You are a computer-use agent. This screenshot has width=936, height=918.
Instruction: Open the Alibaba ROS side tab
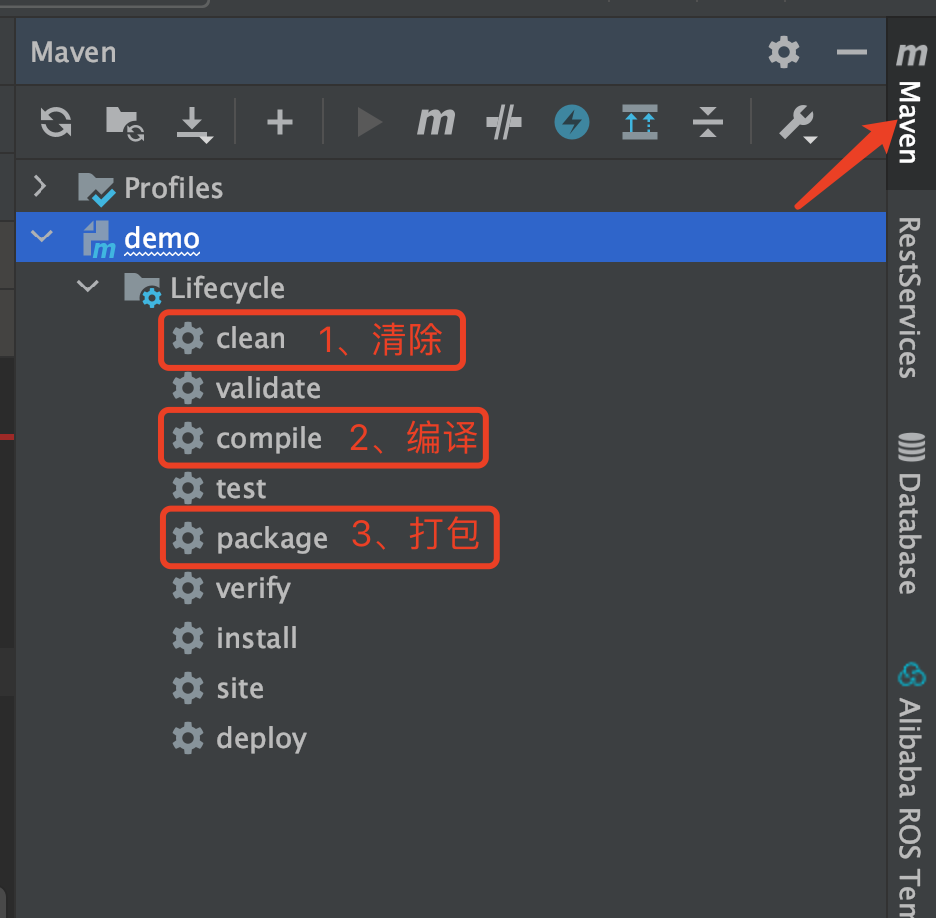(911, 788)
